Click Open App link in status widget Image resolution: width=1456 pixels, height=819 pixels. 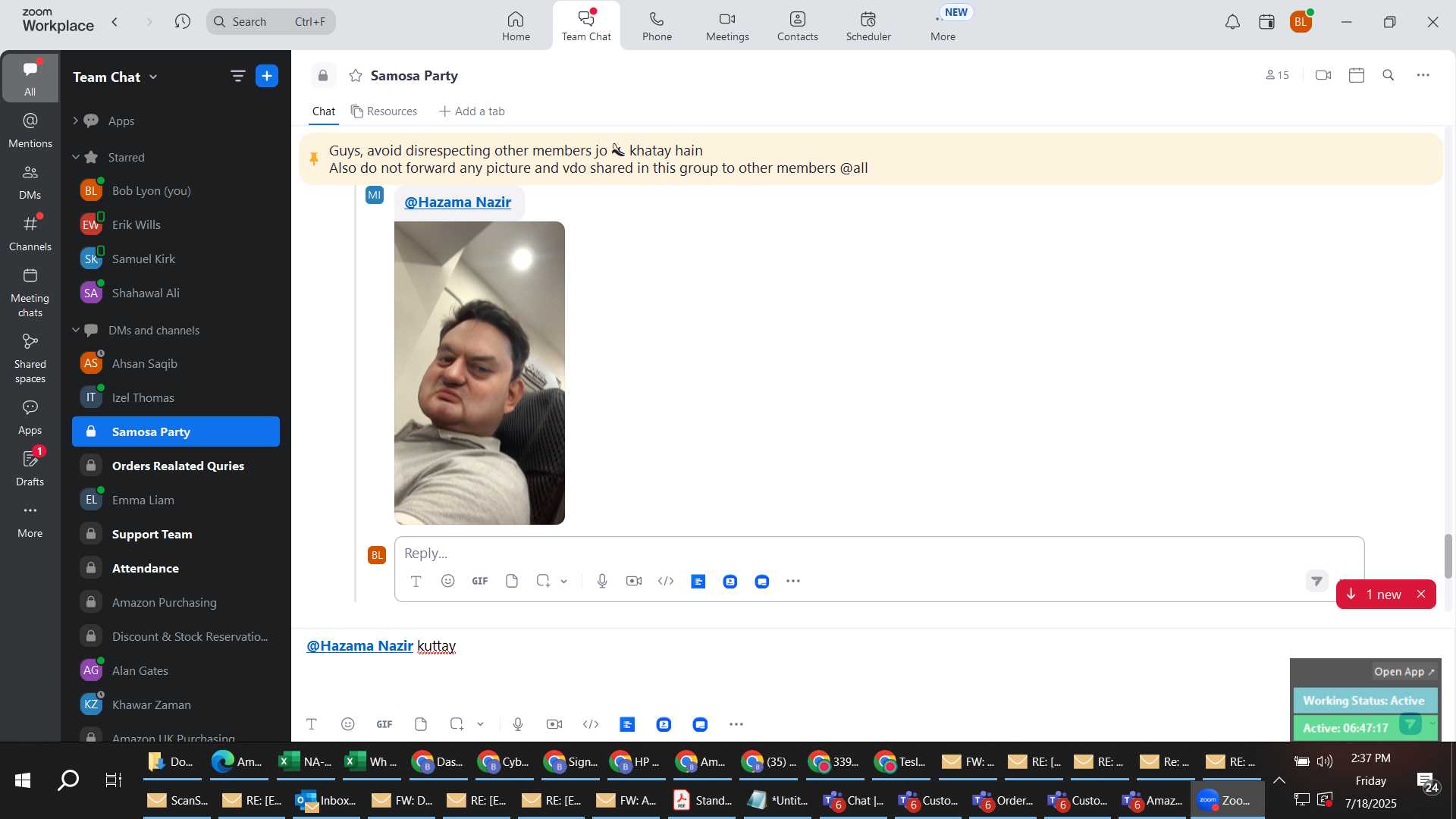pos(1404,672)
